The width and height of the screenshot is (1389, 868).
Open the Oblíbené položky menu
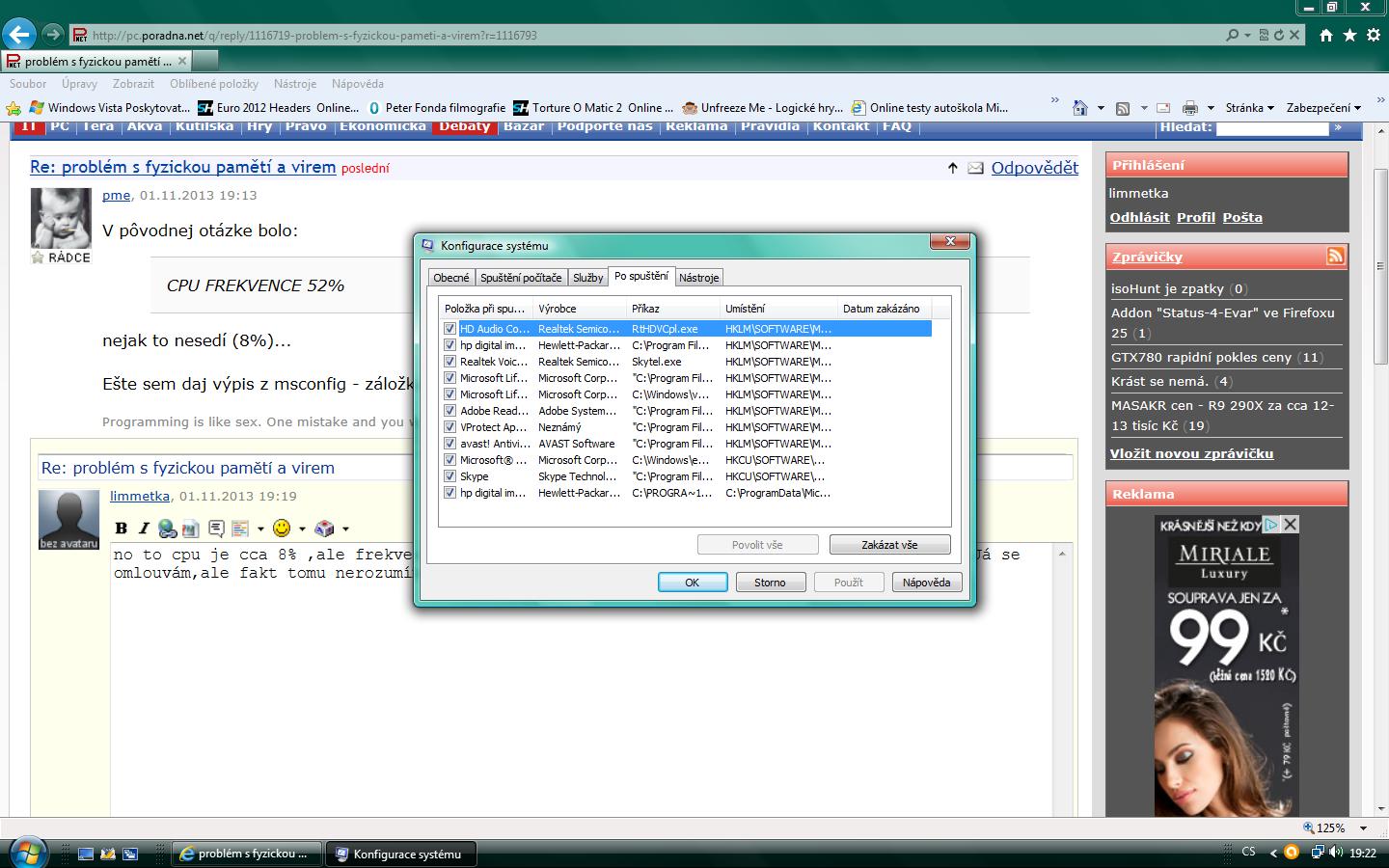tap(214, 84)
